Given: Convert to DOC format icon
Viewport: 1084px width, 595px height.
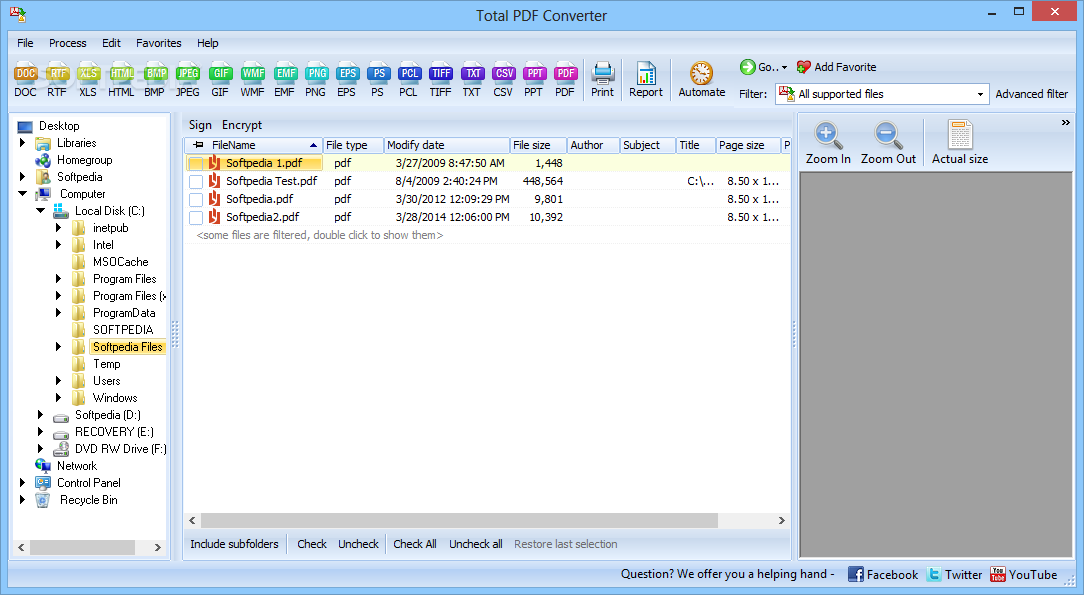Looking at the screenshot, I should tap(26, 80).
